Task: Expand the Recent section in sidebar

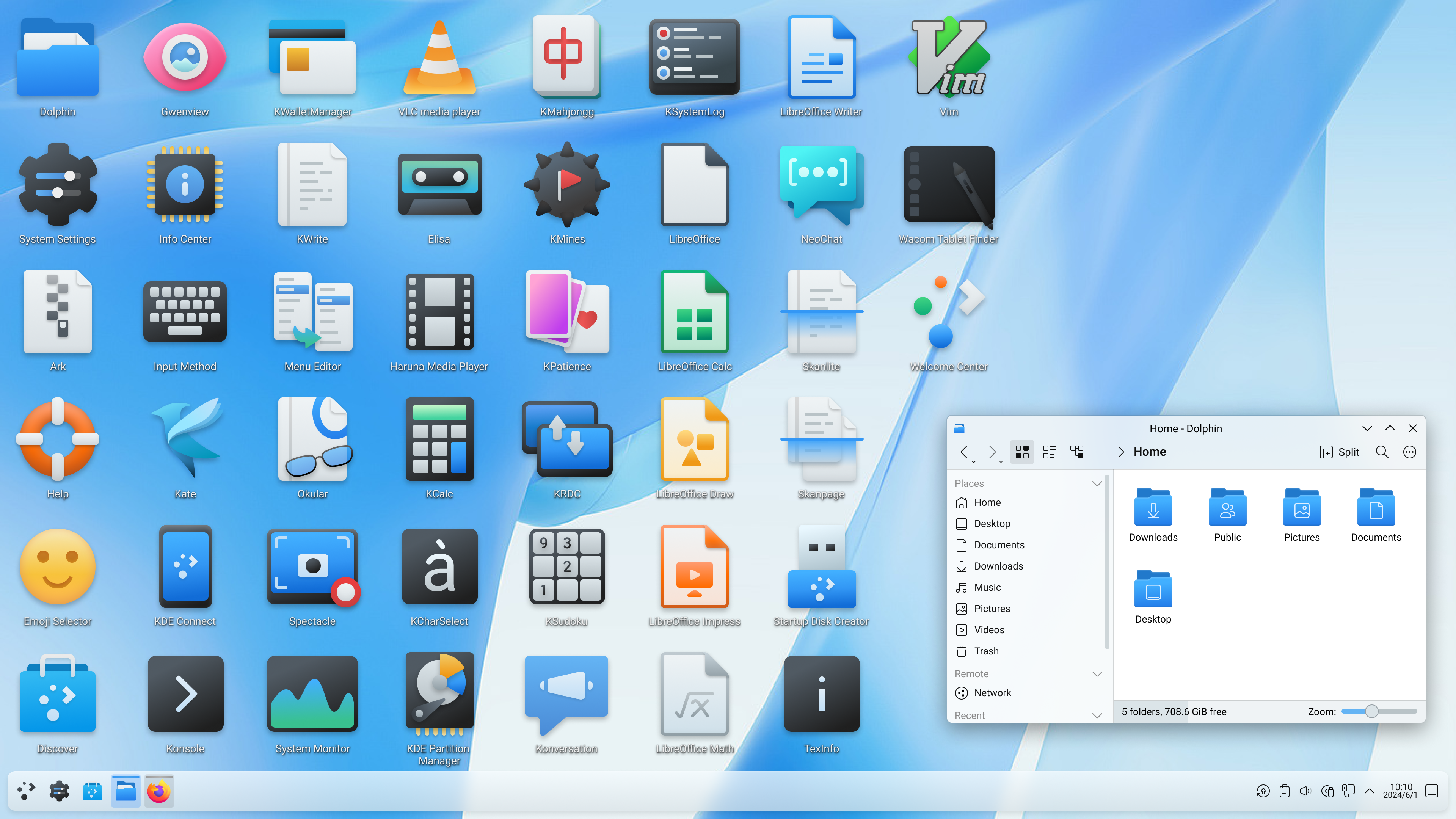Action: [1097, 715]
